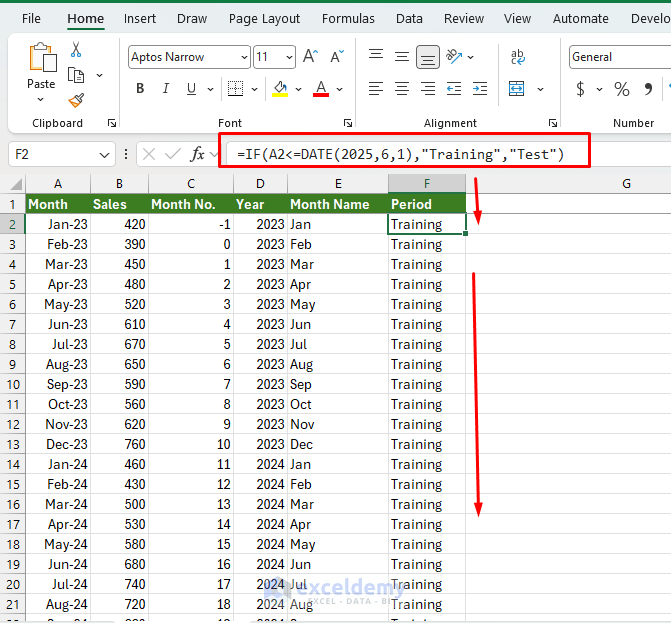Click the Font Color A icon
671x623 pixels.
tap(321, 89)
